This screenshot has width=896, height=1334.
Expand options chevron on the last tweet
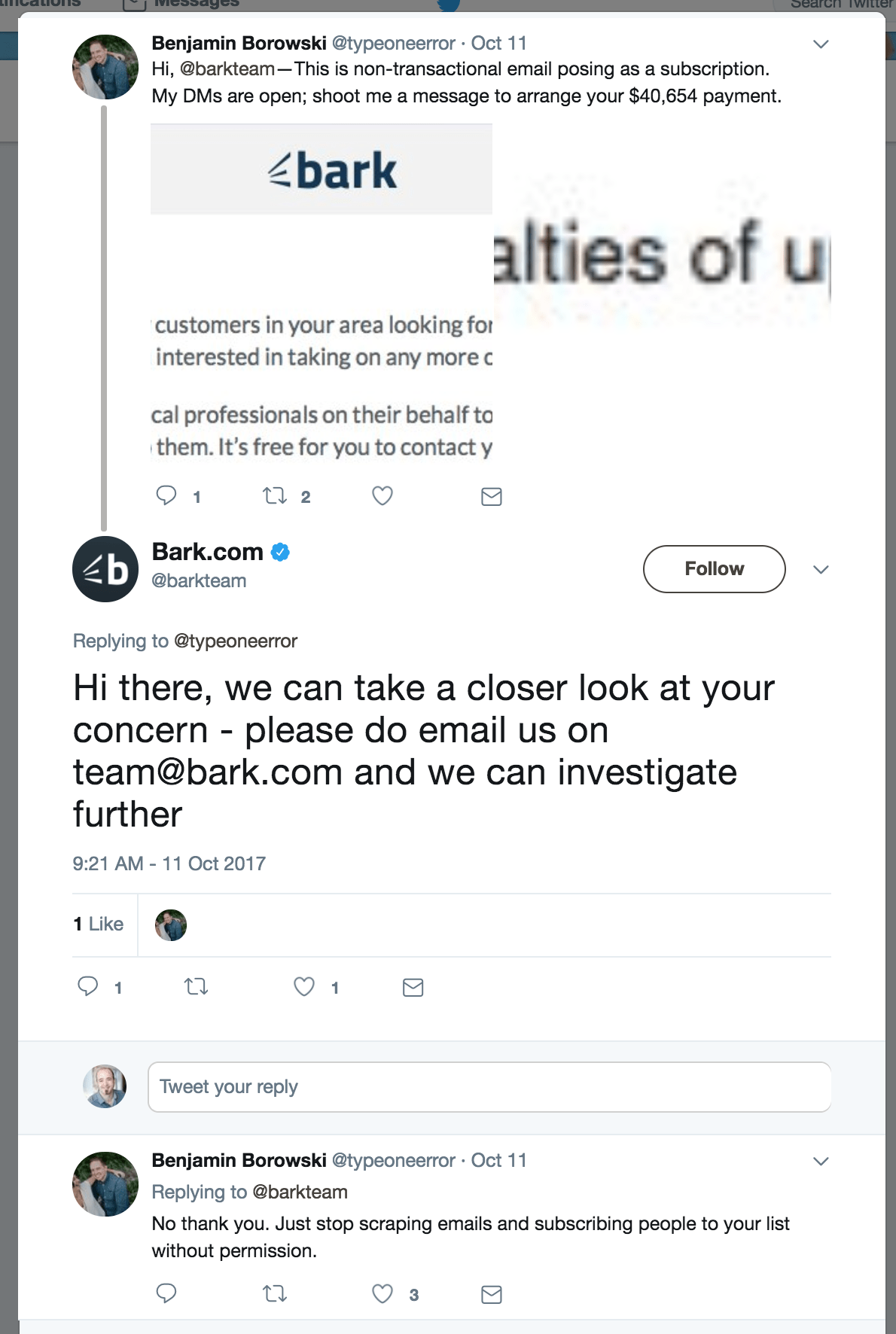(821, 1161)
